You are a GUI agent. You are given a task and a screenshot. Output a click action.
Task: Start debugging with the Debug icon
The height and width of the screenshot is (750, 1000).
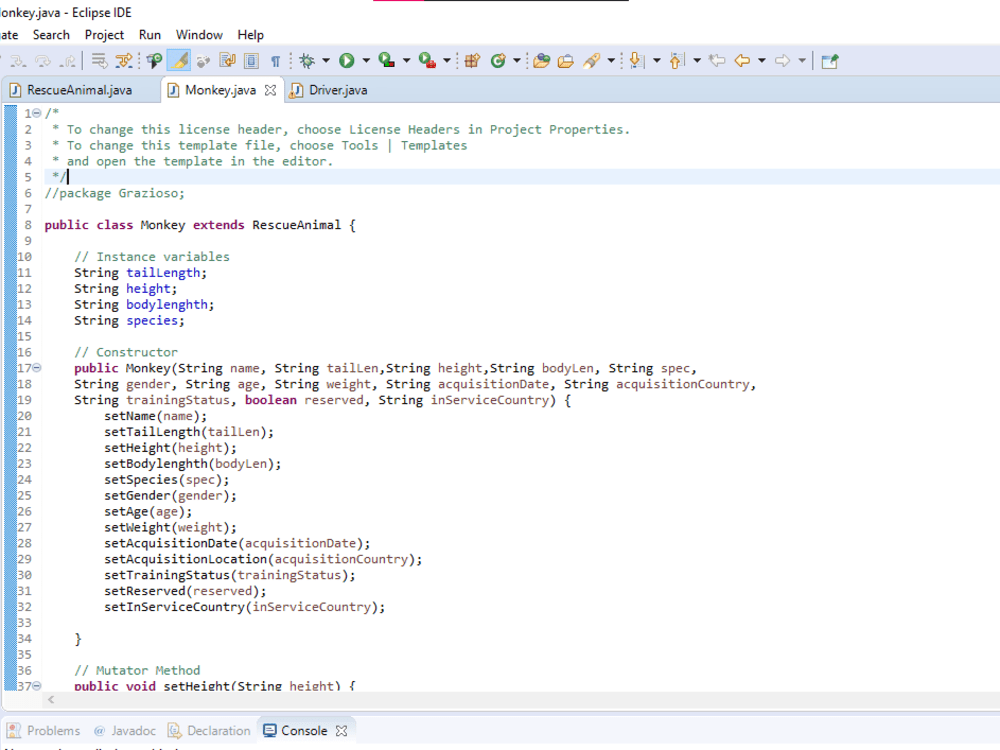point(305,60)
